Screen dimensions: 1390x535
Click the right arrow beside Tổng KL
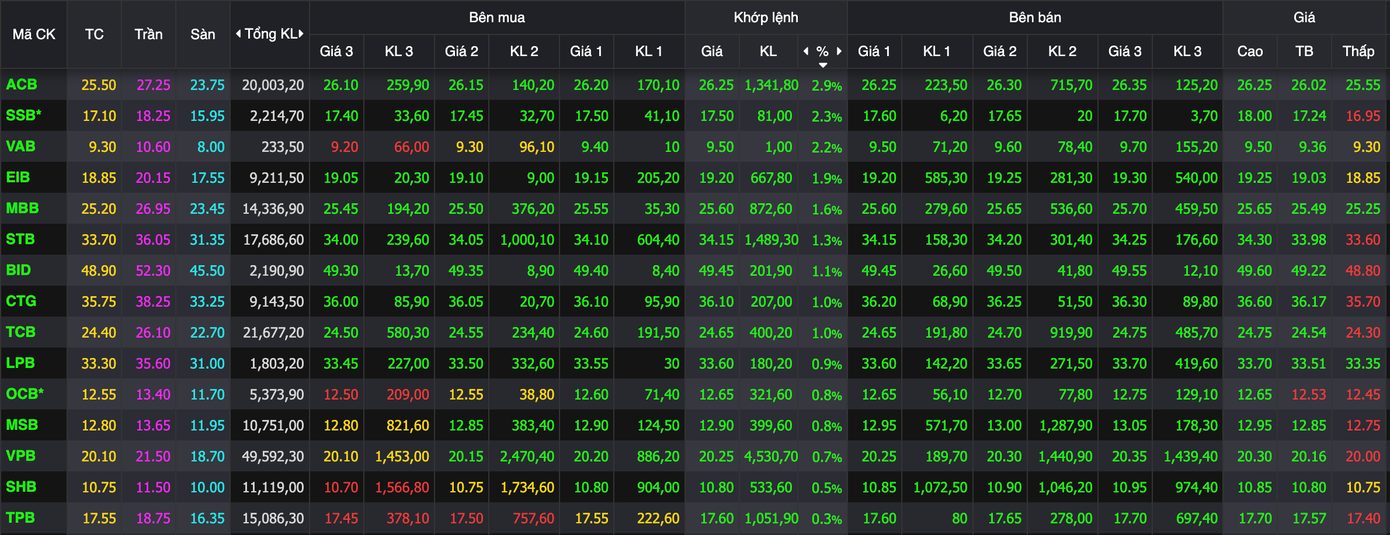click(x=303, y=34)
